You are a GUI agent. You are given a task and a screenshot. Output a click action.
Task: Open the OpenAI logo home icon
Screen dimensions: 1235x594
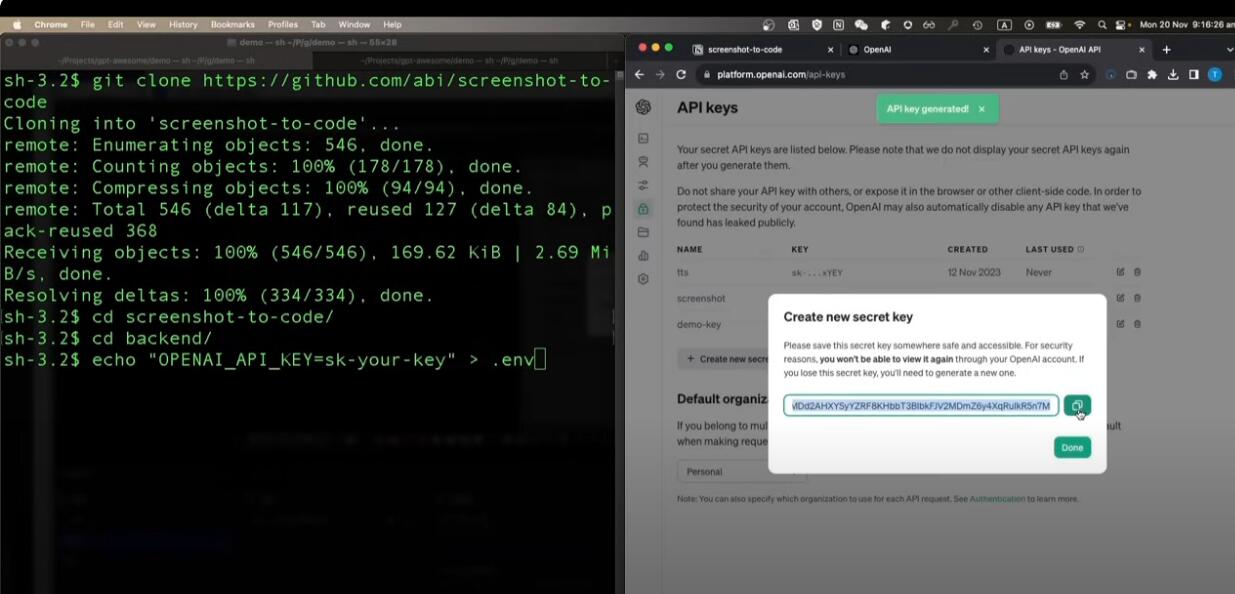click(643, 107)
